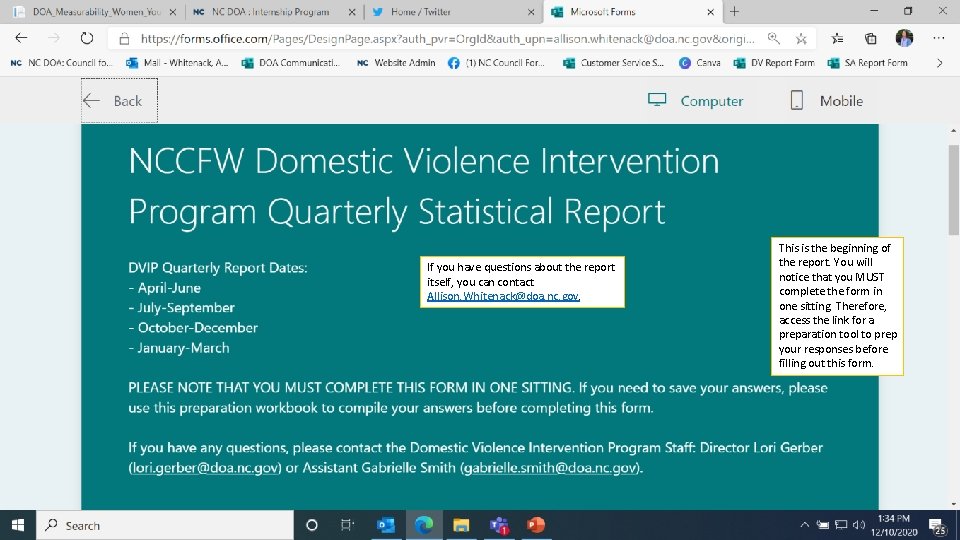Open Microsoft Teams from the taskbar
Image resolution: width=960 pixels, height=540 pixels.
click(x=499, y=525)
